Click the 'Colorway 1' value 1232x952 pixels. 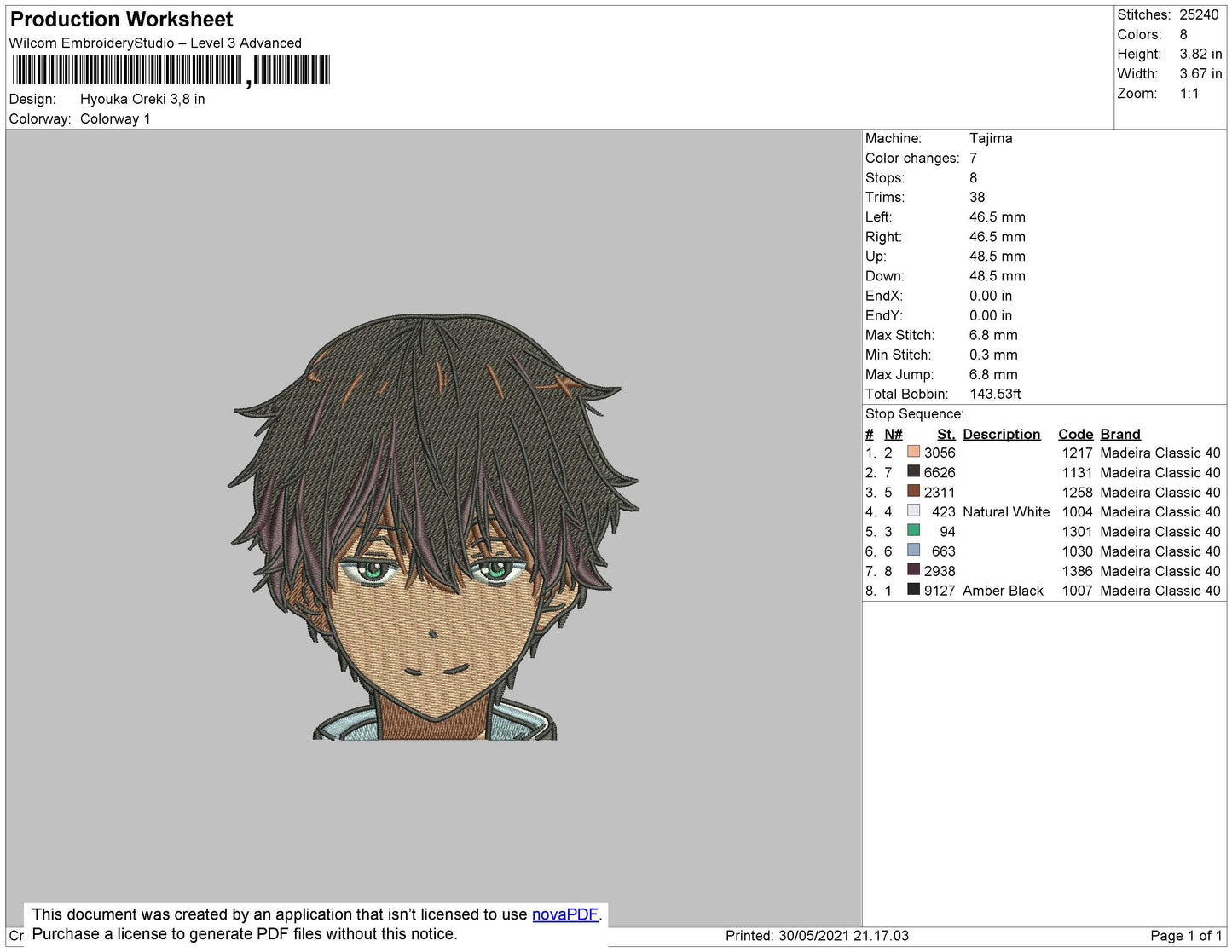(115, 118)
